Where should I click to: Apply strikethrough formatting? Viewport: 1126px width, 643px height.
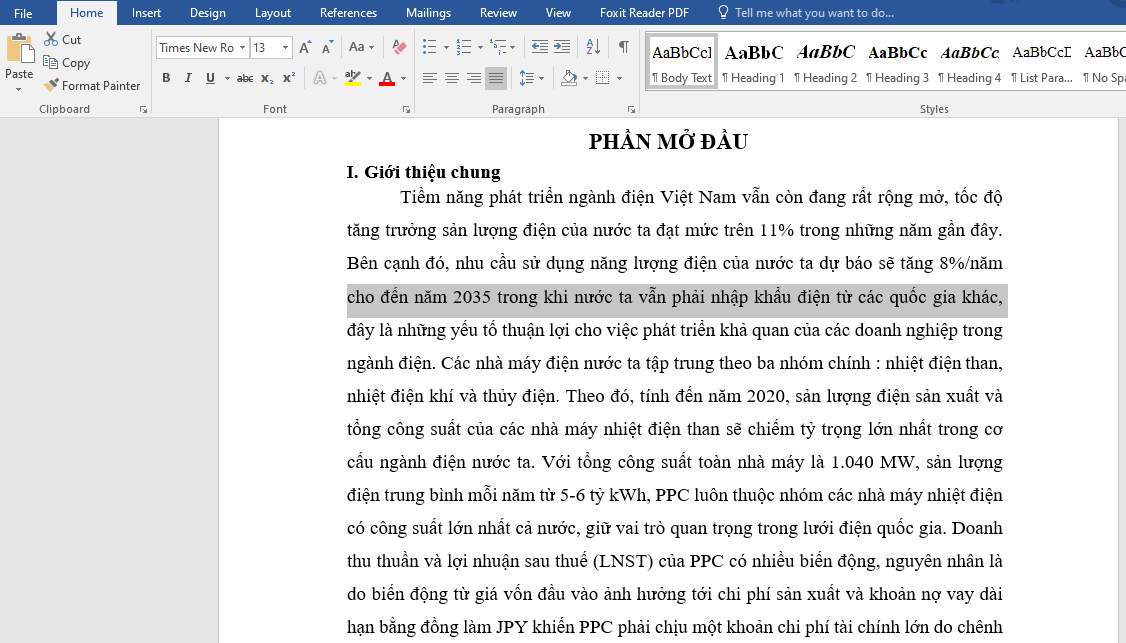(245, 78)
